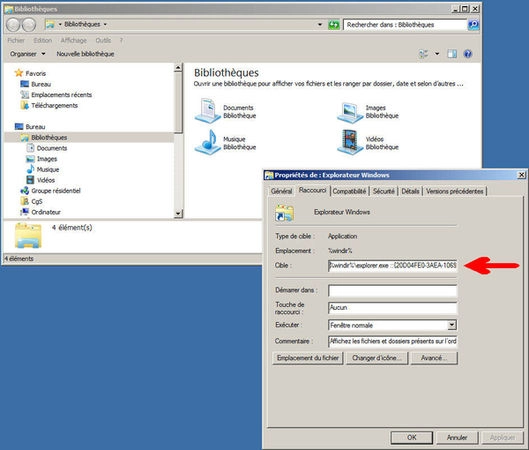Click the Touche de raccourci field

click(x=393, y=308)
